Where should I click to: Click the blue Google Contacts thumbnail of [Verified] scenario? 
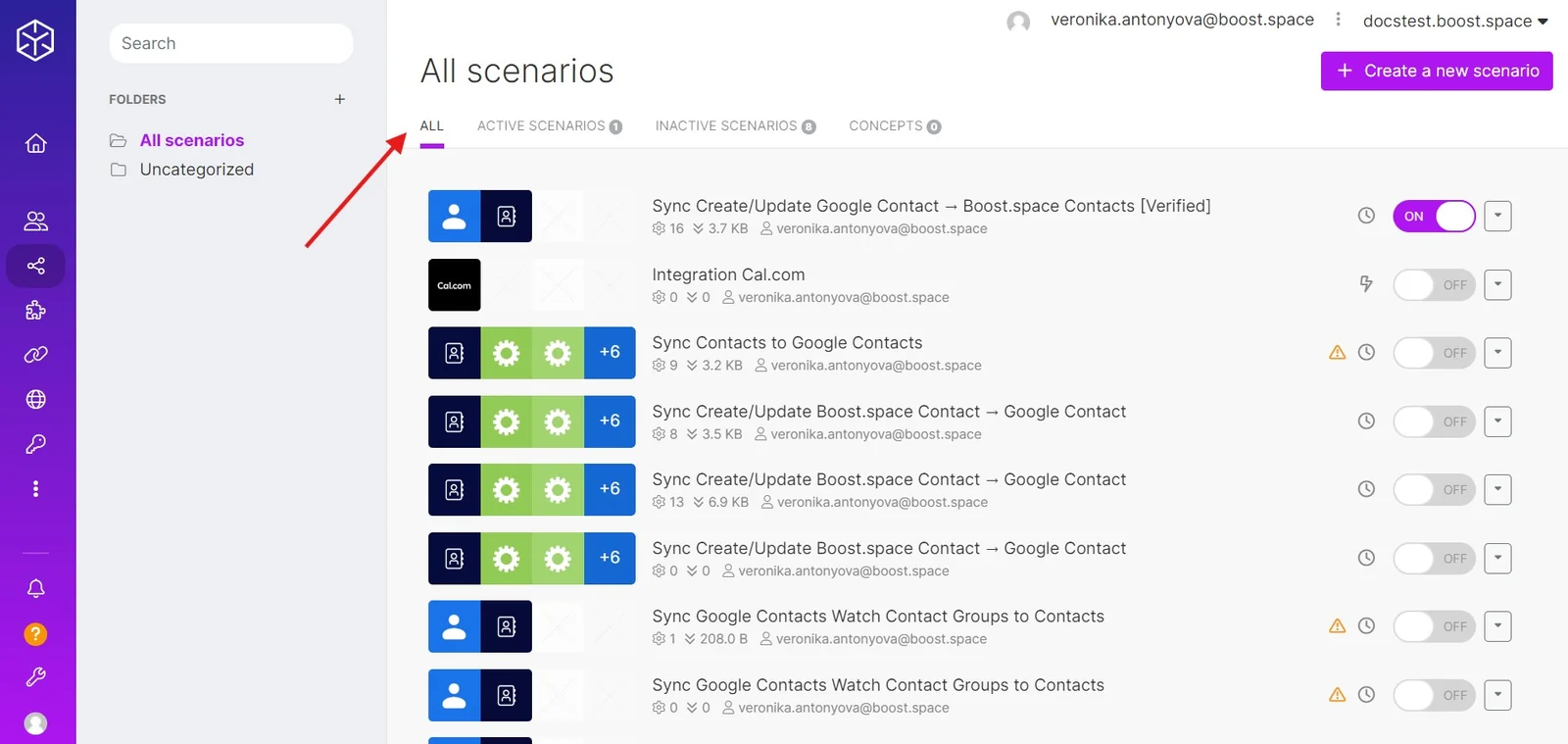pos(455,217)
